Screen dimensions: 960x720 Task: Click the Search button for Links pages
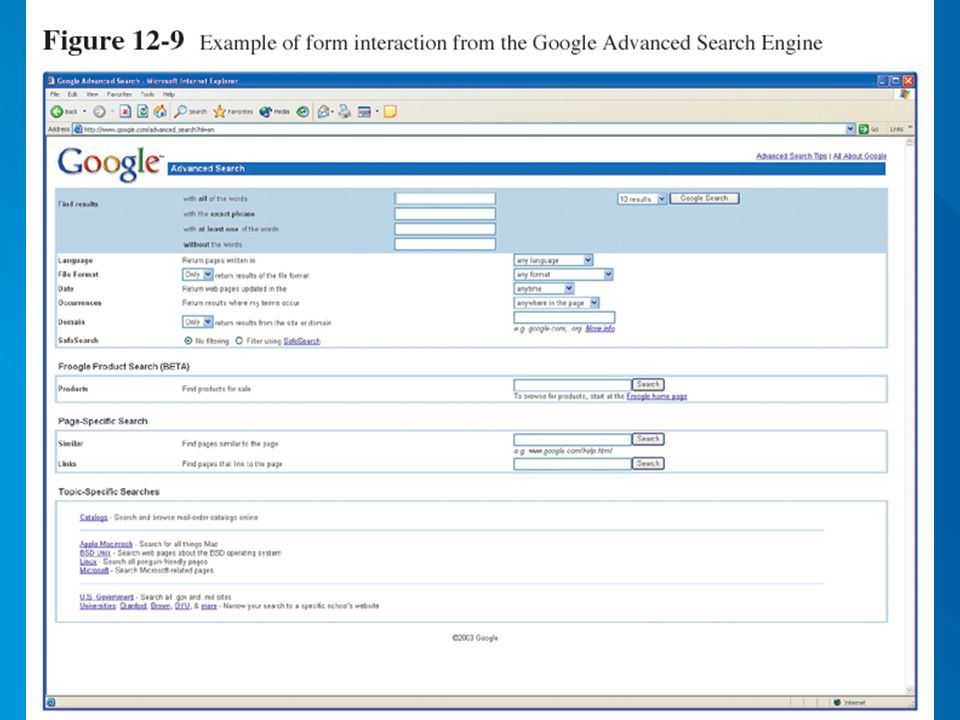(648, 463)
